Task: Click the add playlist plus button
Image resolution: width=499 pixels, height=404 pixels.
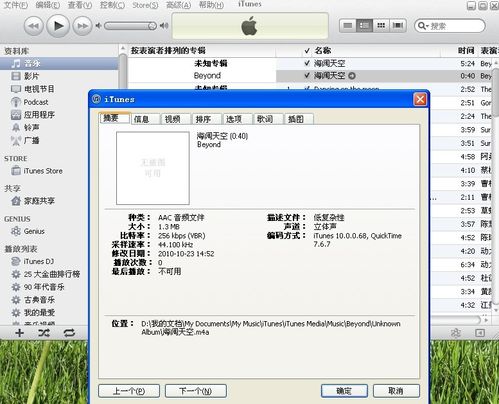Action: pos(20,333)
